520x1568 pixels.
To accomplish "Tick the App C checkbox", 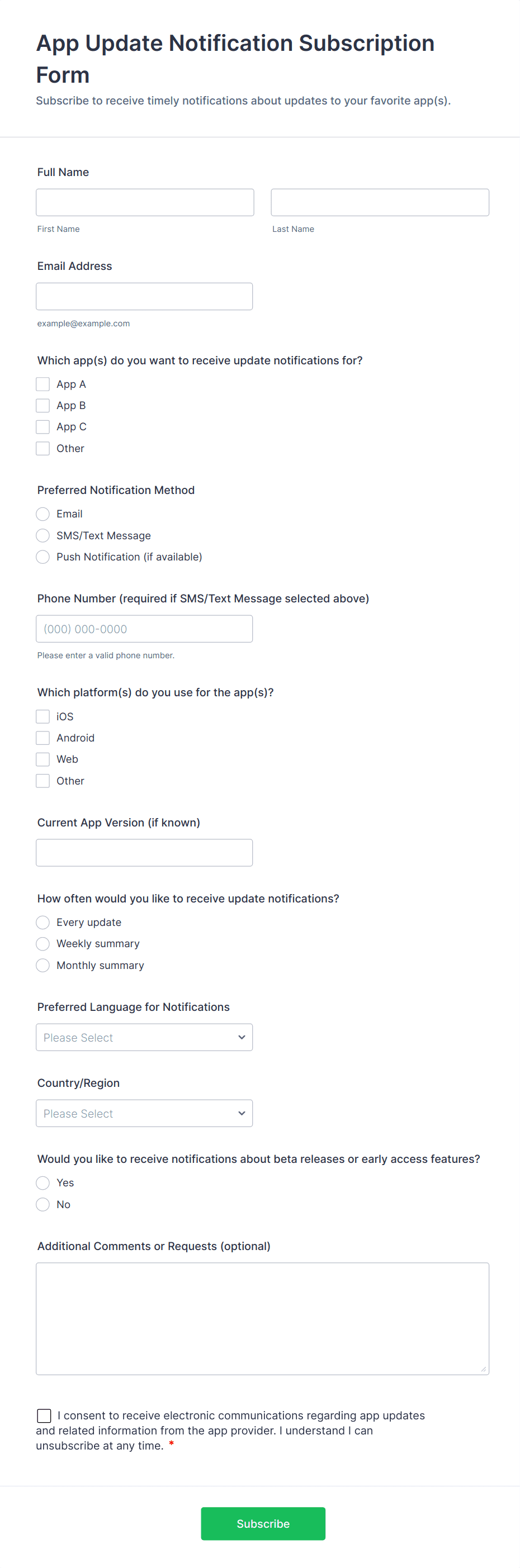I will 42,427.
